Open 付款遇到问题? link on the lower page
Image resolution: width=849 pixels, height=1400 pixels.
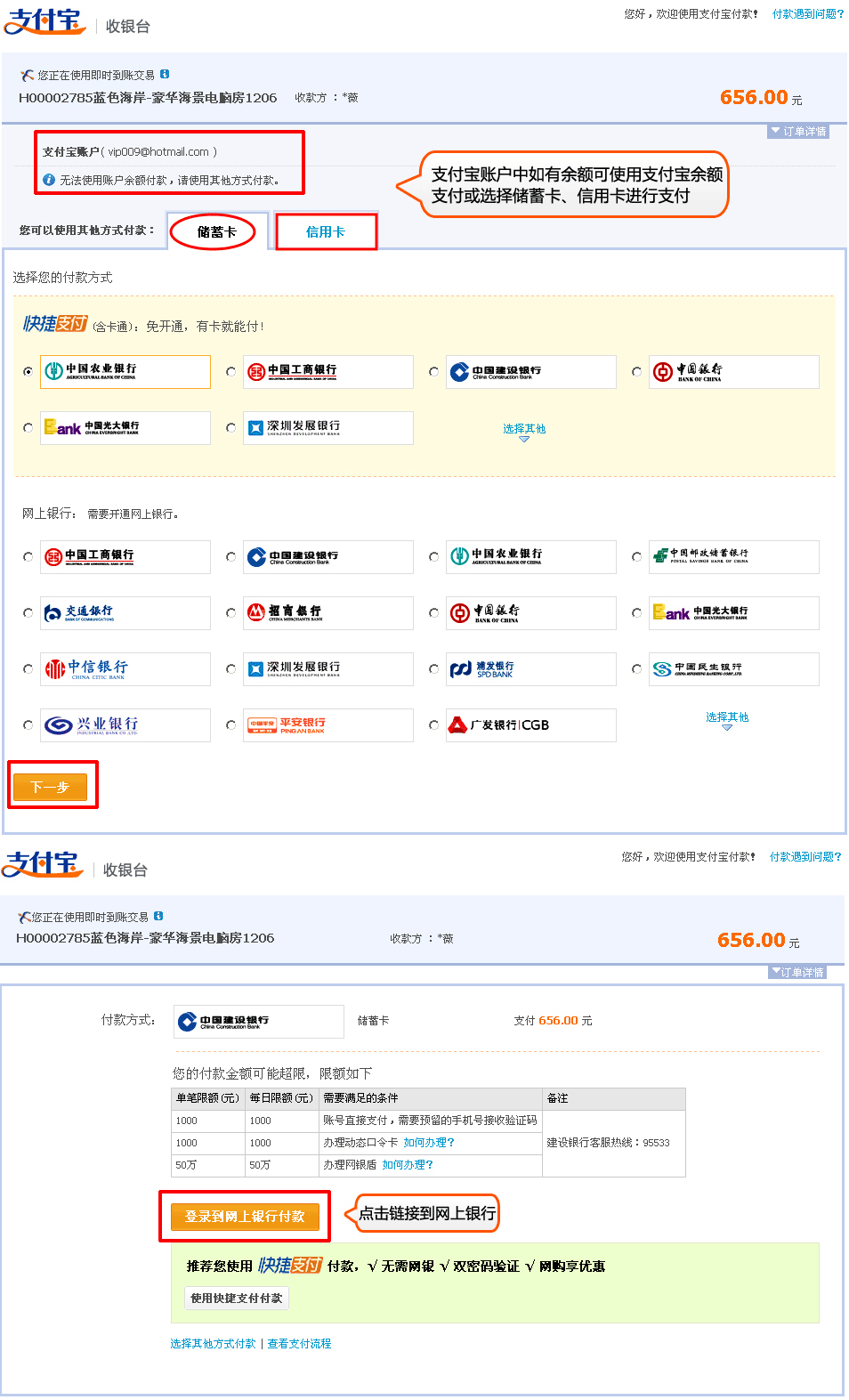[x=805, y=857]
